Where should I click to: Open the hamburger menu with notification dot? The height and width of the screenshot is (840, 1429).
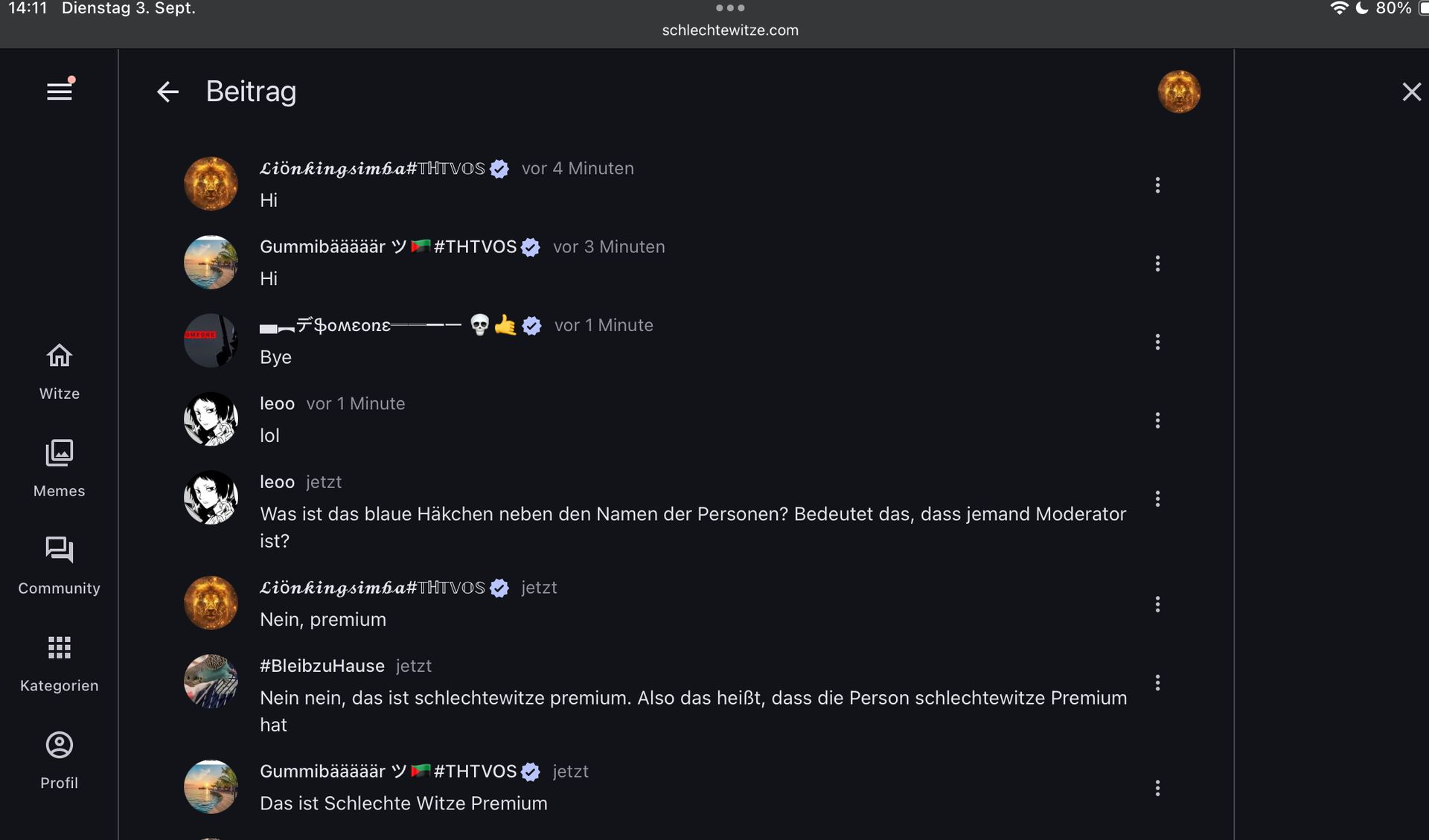point(60,92)
